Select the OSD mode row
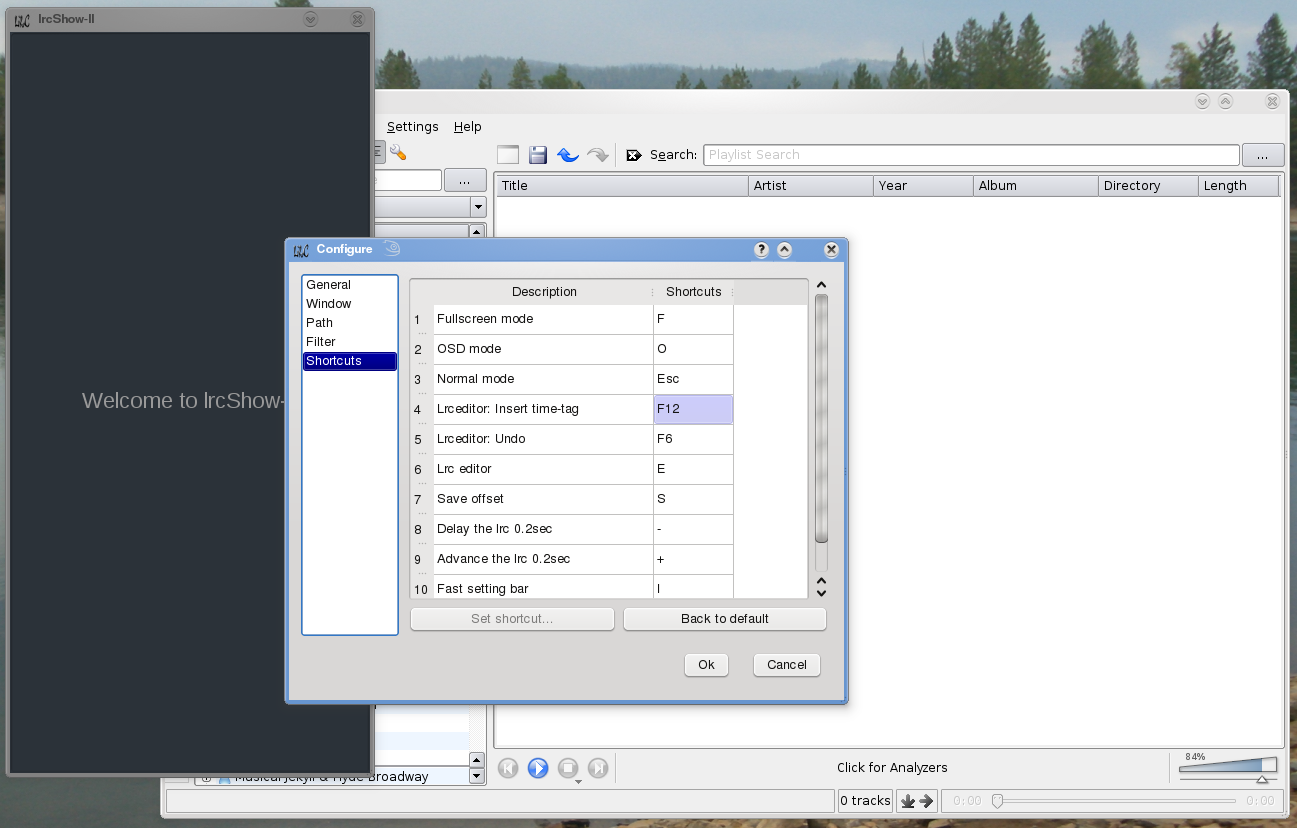The height and width of the screenshot is (828, 1297). 543,349
